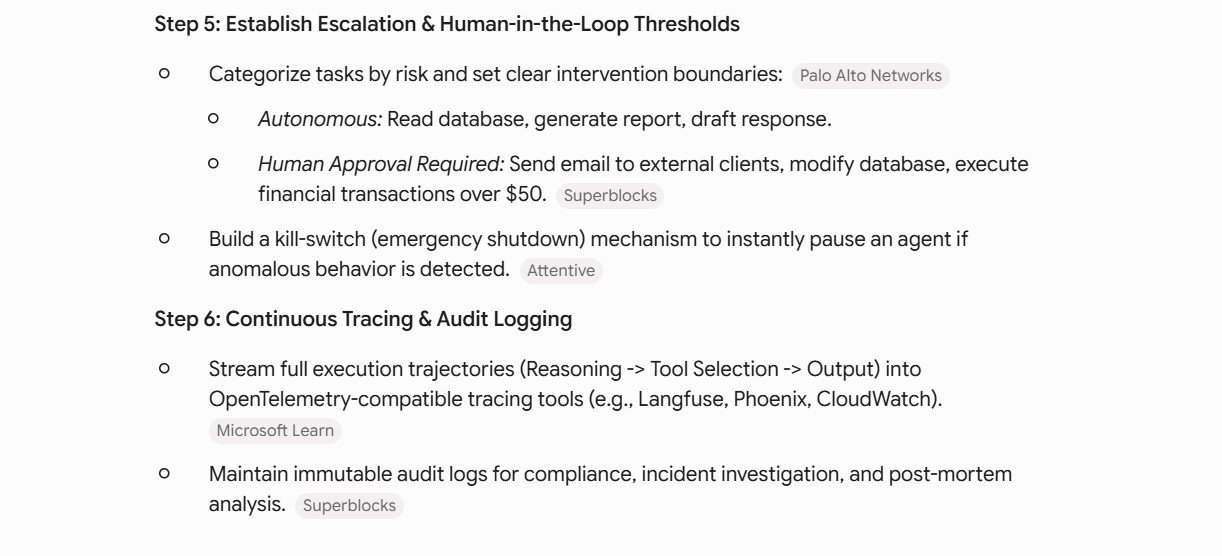This screenshot has height=556, width=1222.
Task: Click bullet marker beside Build a kill-switch
Action: 164,239
